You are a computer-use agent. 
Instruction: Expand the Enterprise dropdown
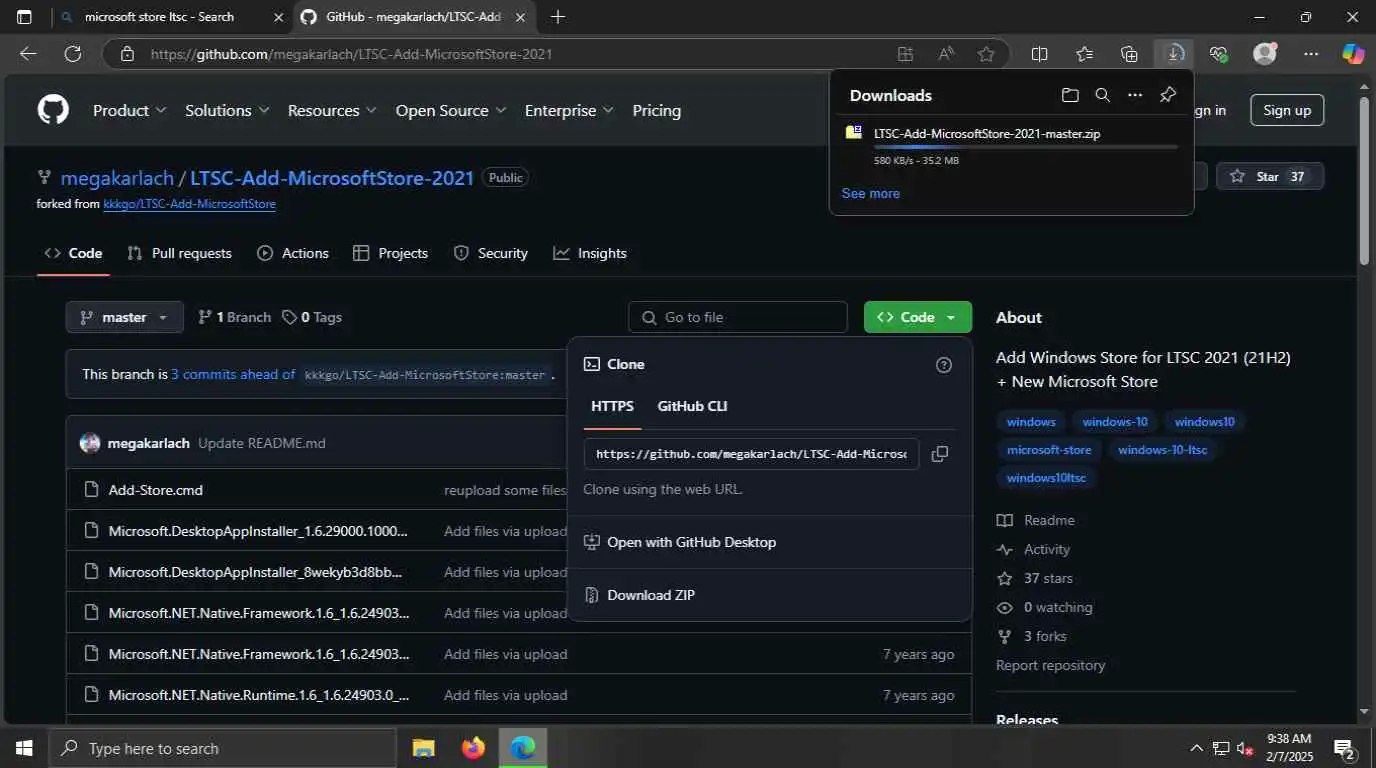click(x=569, y=110)
